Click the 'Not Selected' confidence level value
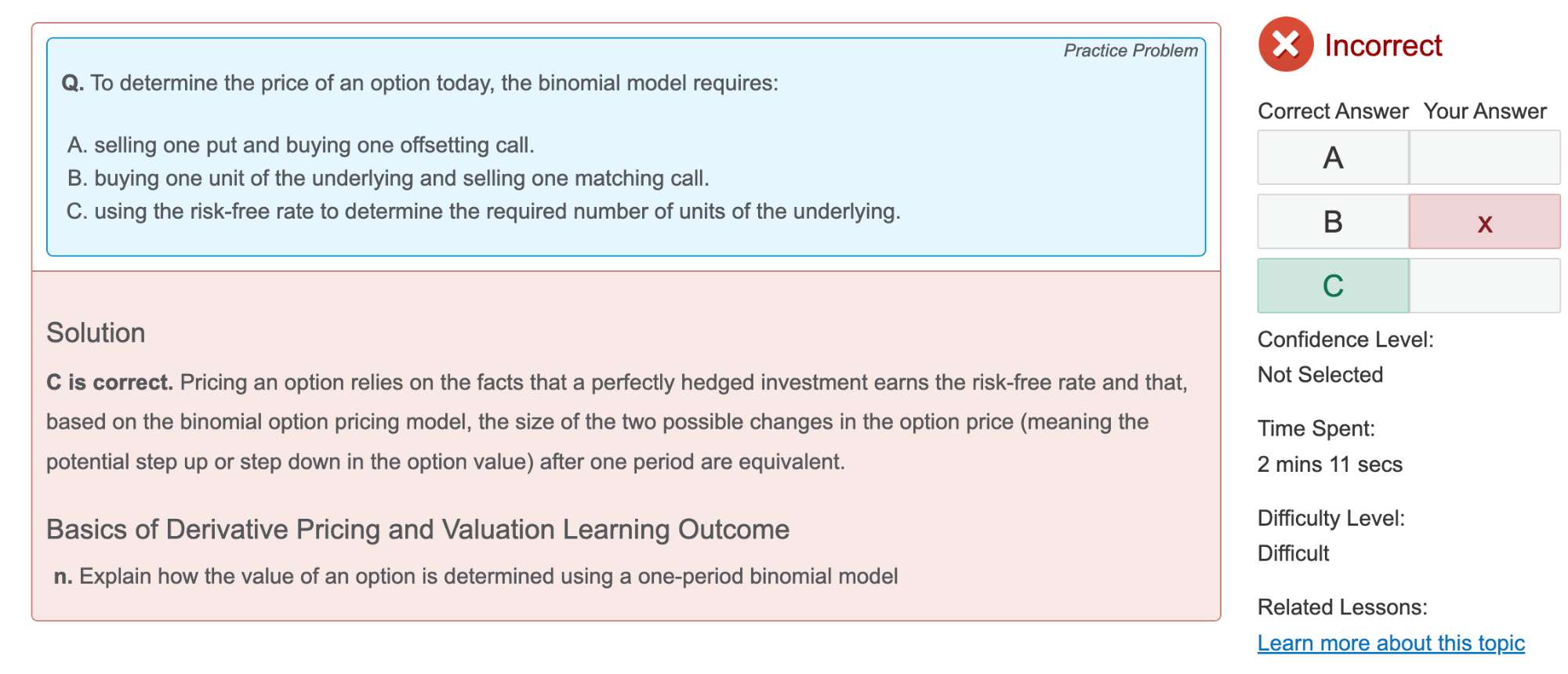Viewport: 1568px width, 674px height. tap(1320, 375)
